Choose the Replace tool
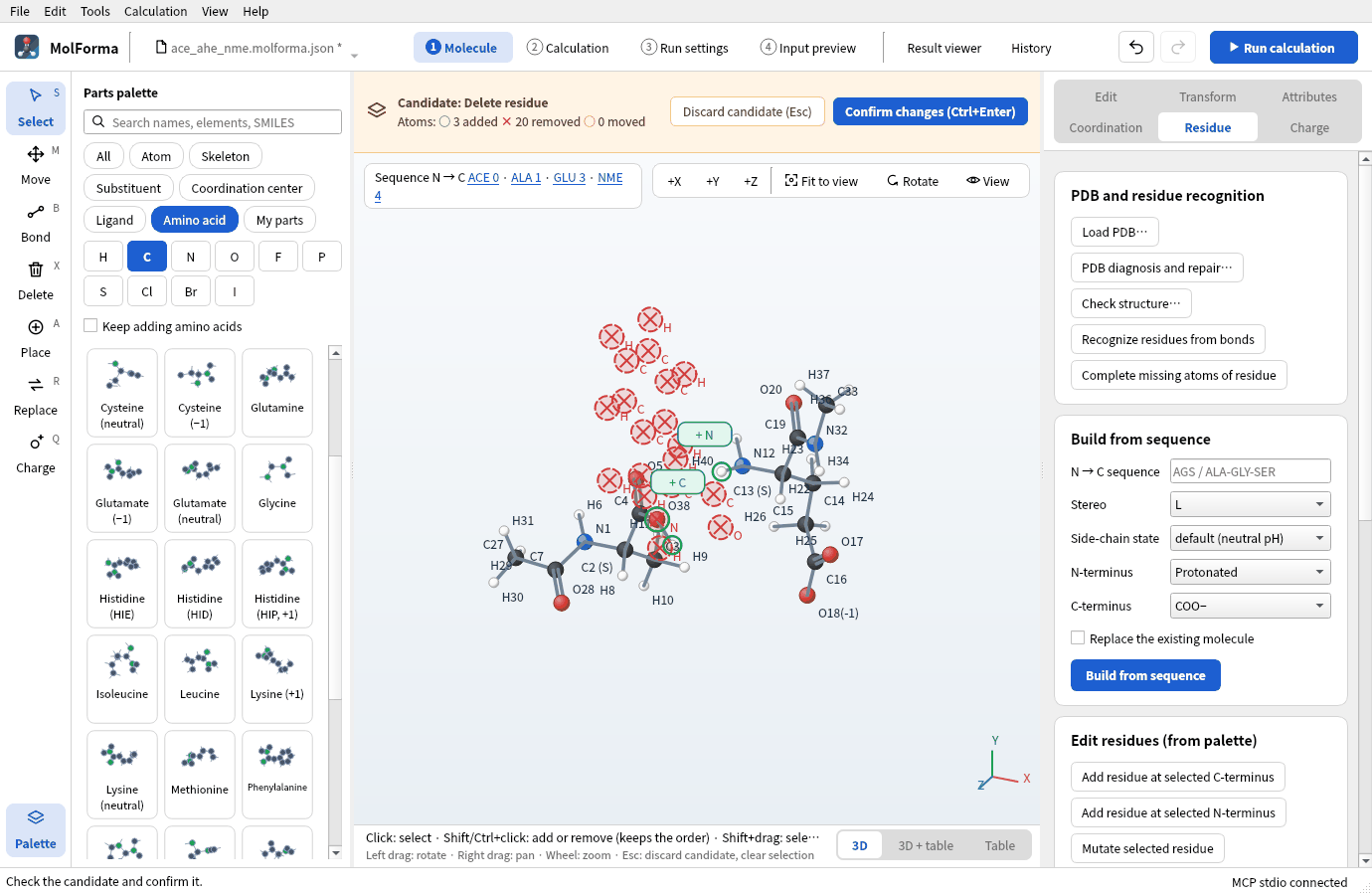The width and height of the screenshot is (1372, 895). 36,396
